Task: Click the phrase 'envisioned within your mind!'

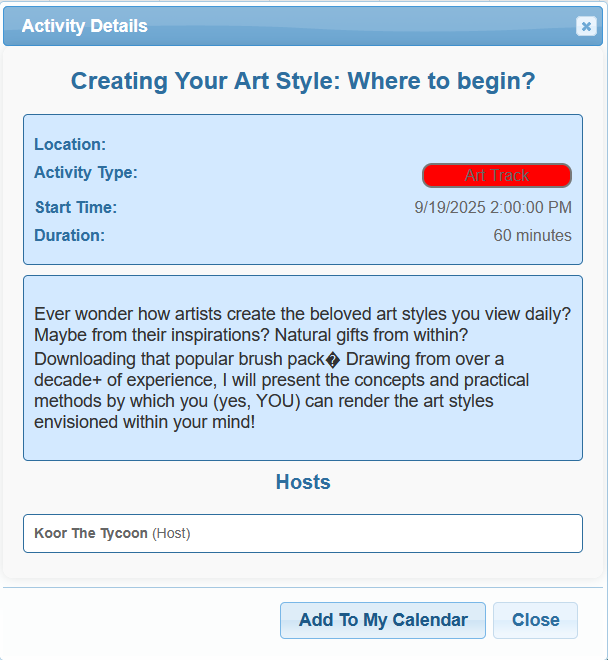Action: click(x=144, y=422)
